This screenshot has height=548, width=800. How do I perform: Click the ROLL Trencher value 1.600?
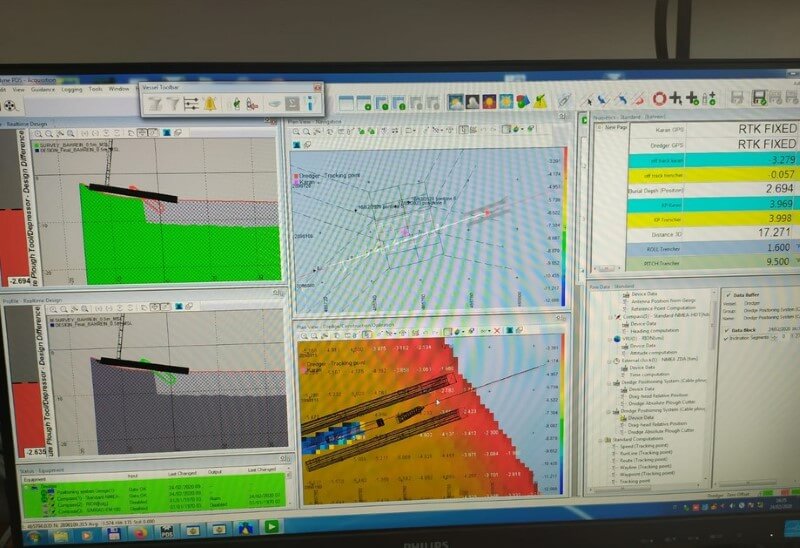[778, 247]
